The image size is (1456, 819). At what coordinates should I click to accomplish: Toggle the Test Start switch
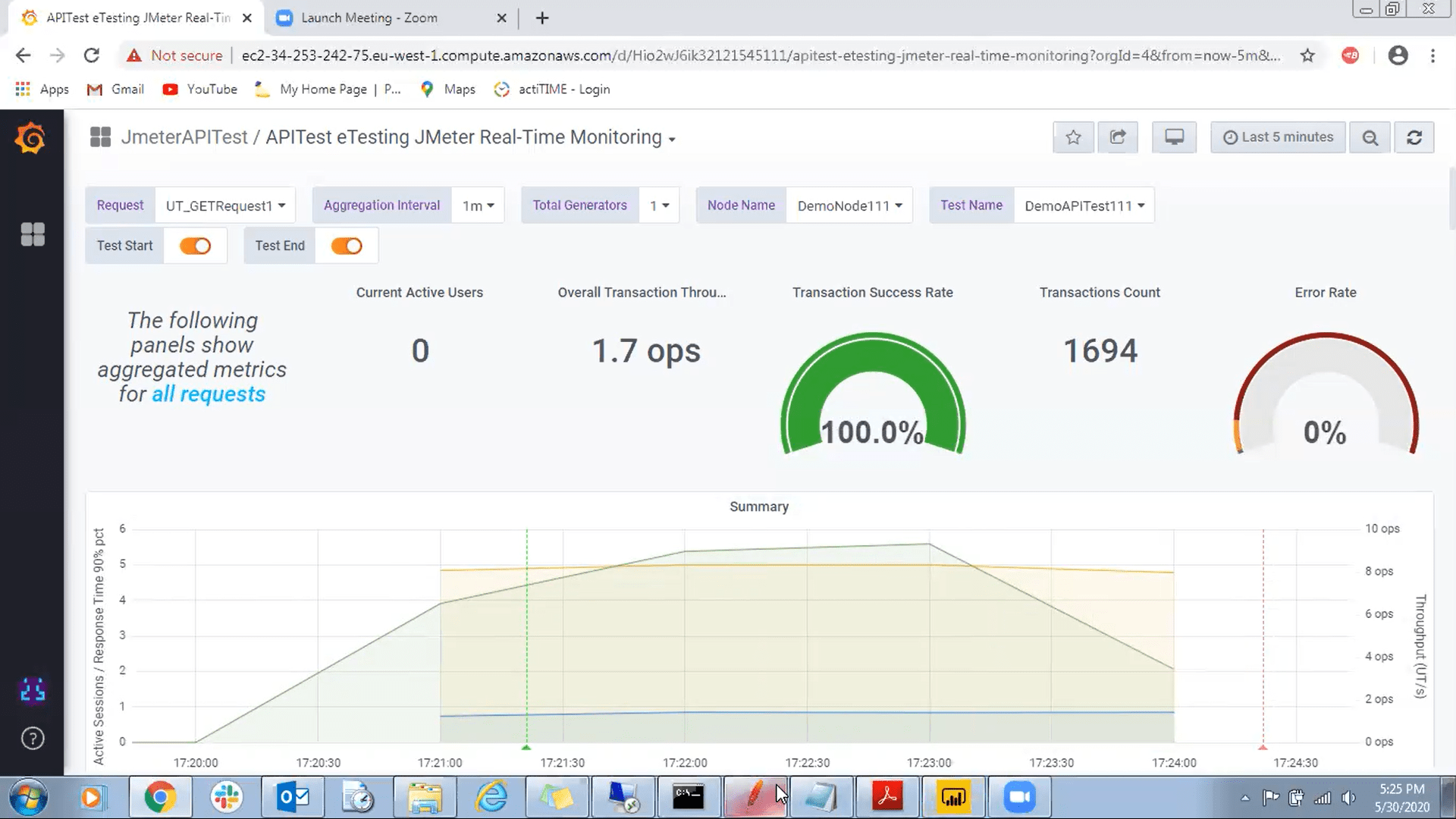(x=195, y=246)
